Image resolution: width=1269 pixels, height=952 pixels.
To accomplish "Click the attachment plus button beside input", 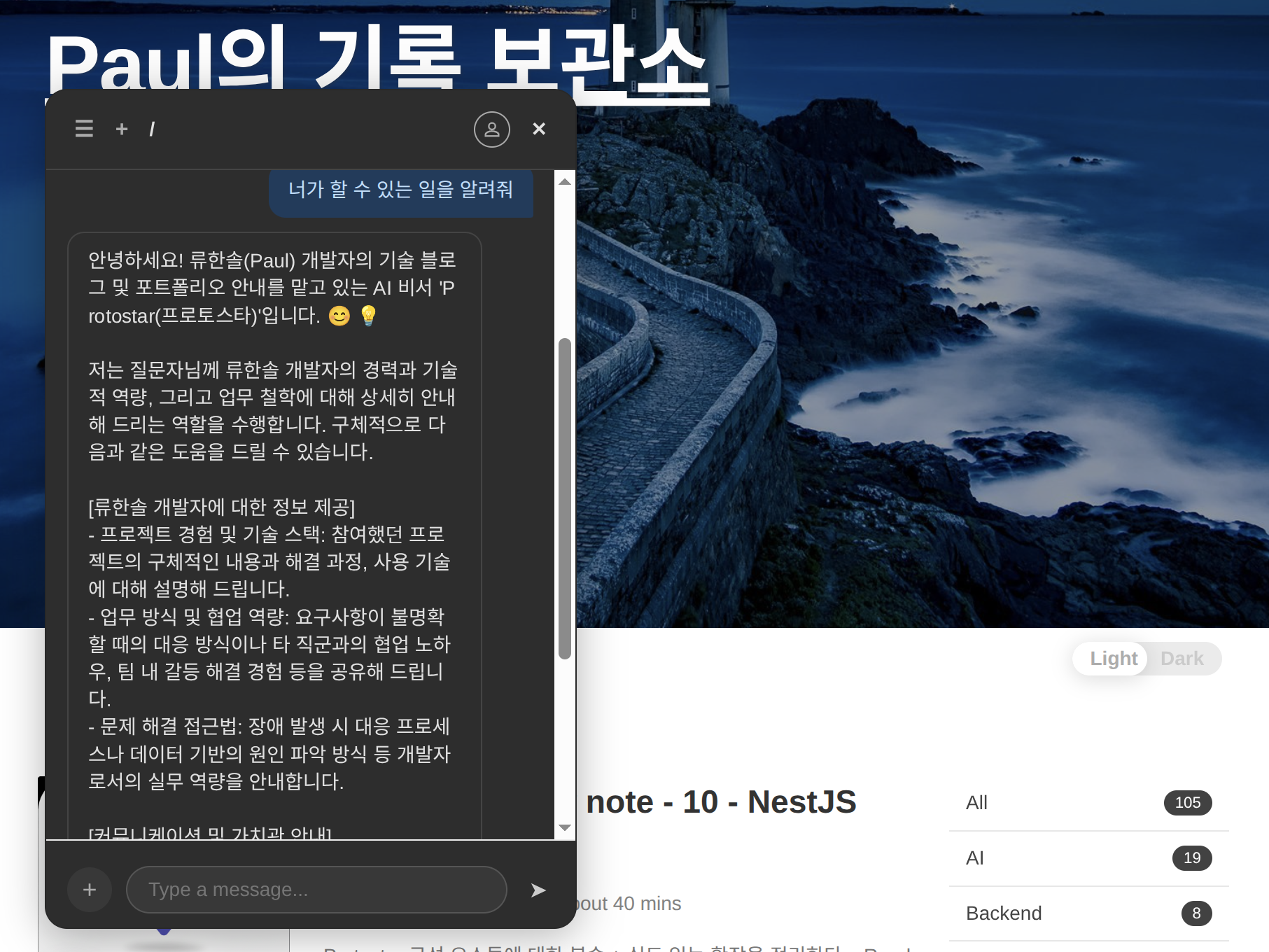I will pyautogui.click(x=90, y=890).
